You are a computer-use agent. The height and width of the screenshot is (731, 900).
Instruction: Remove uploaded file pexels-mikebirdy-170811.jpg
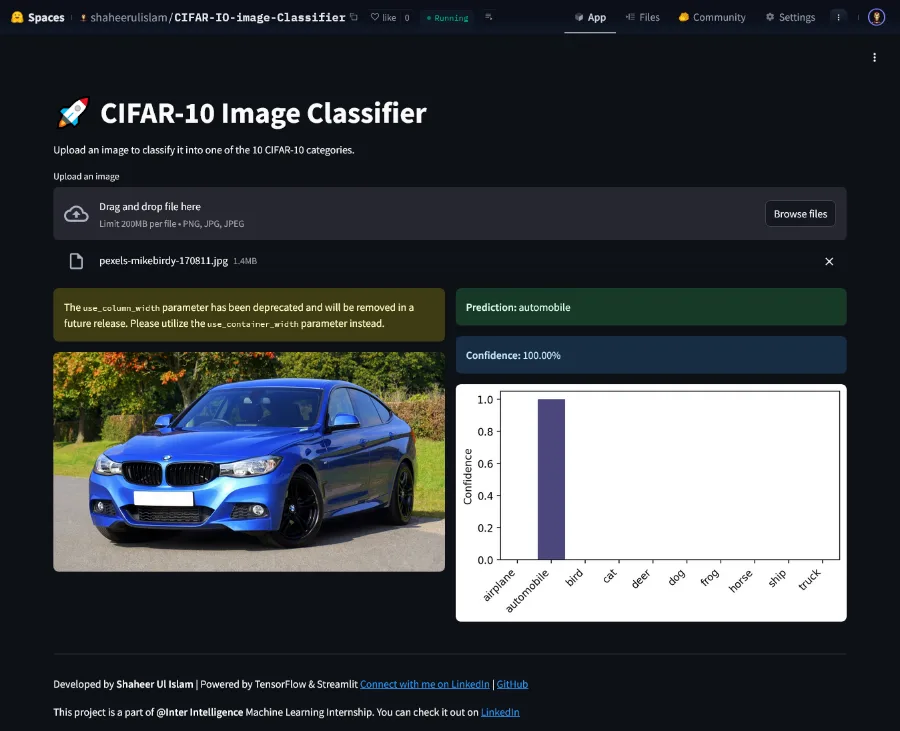tap(829, 262)
